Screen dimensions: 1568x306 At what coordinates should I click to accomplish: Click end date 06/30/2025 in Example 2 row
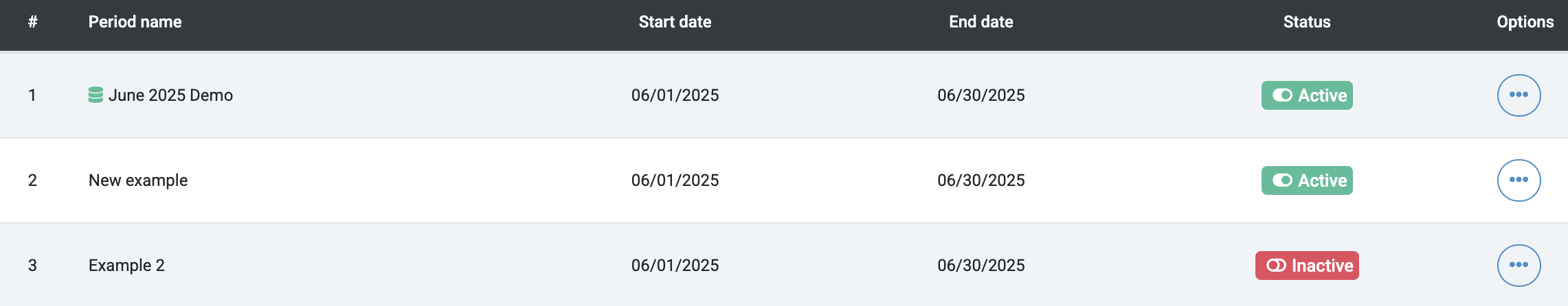(x=981, y=266)
